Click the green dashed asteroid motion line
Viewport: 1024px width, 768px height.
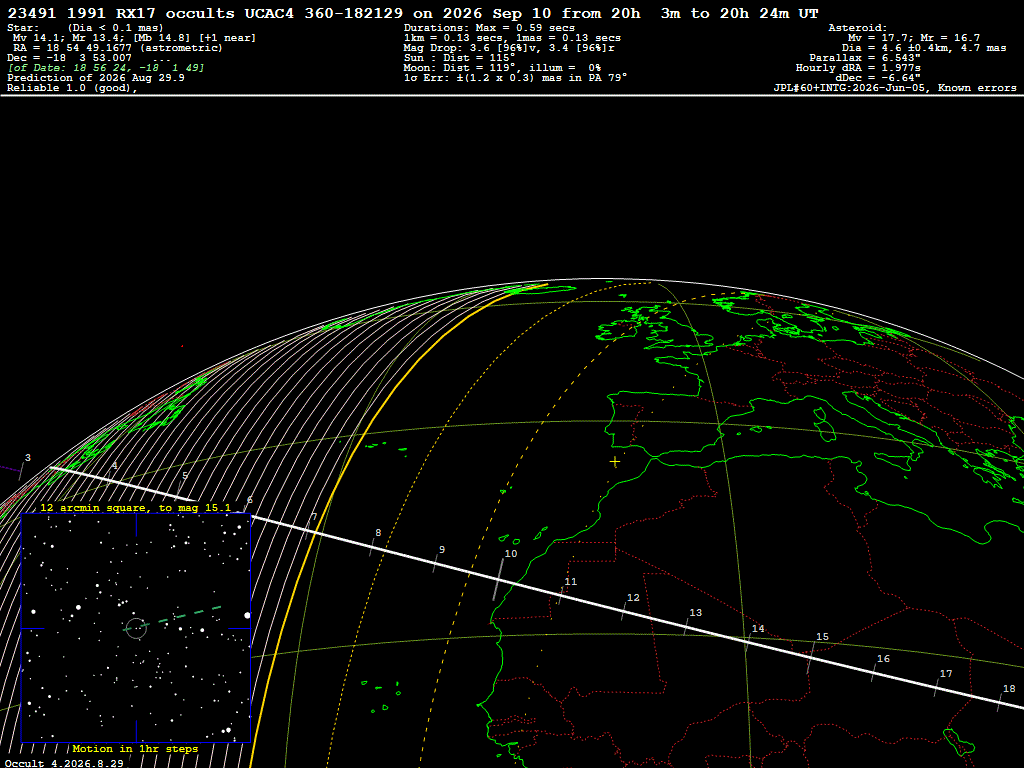tap(181, 616)
